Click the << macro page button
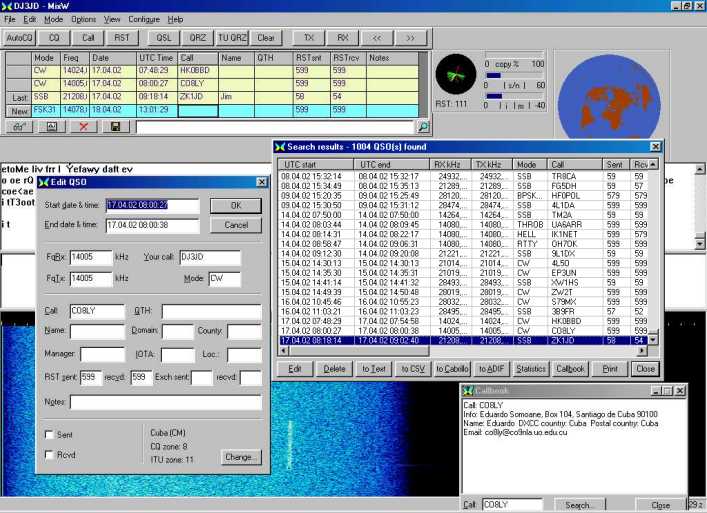This screenshot has height=513, width=707. [x=377, y=38]
